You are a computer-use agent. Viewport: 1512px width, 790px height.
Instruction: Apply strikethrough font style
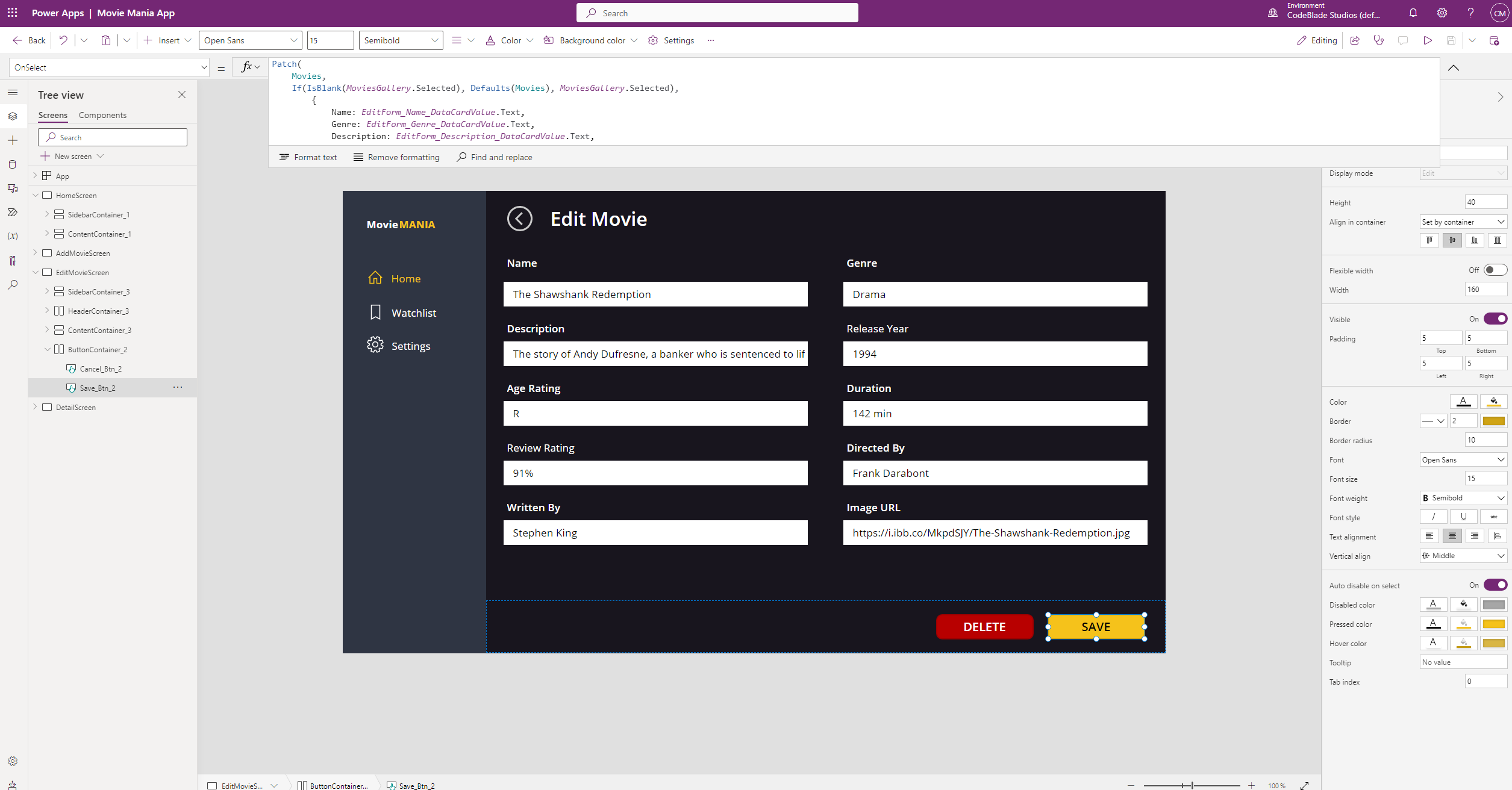click(x=1493, y=517)
